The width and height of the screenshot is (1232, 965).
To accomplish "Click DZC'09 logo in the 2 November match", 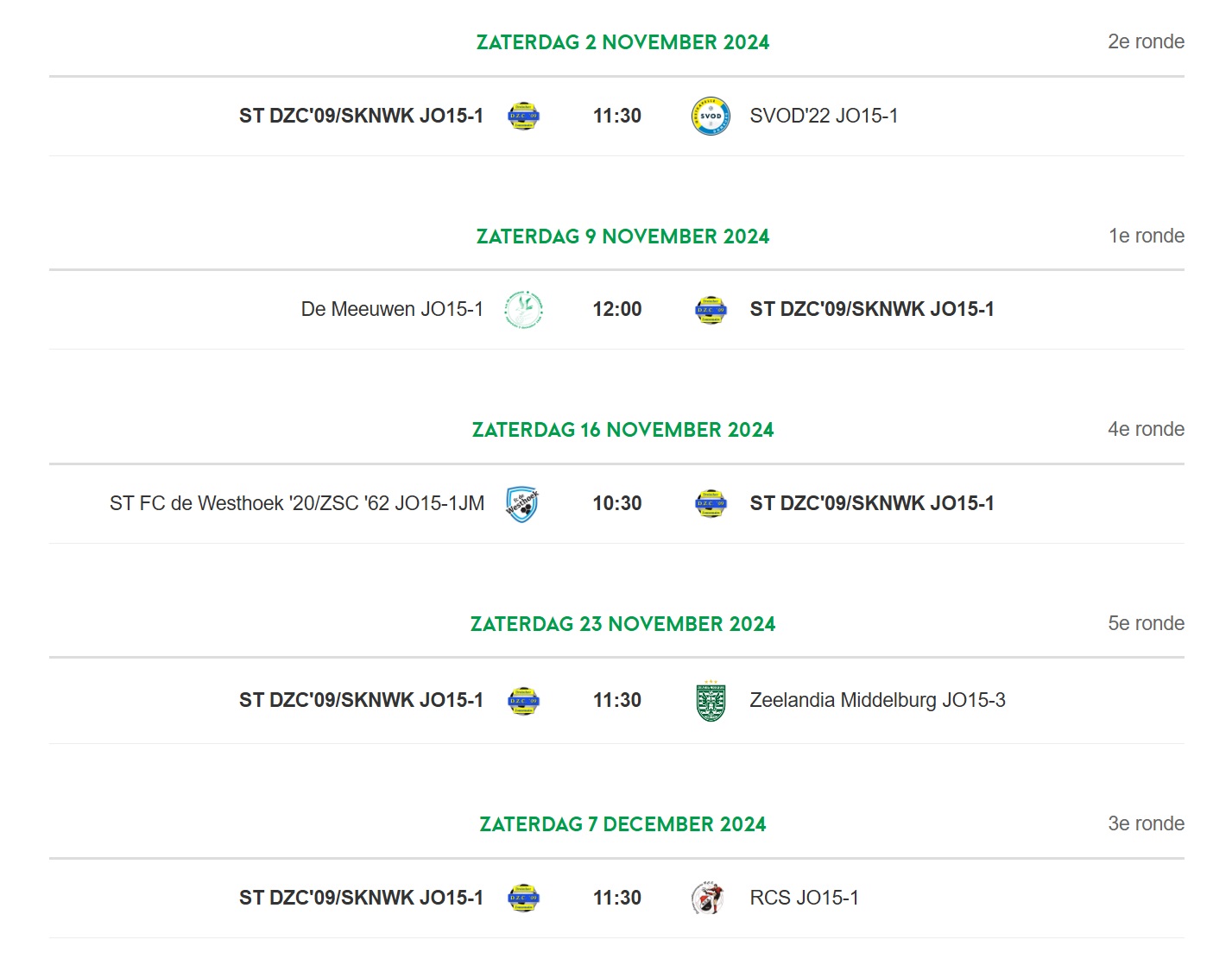I will click(523, 116).
